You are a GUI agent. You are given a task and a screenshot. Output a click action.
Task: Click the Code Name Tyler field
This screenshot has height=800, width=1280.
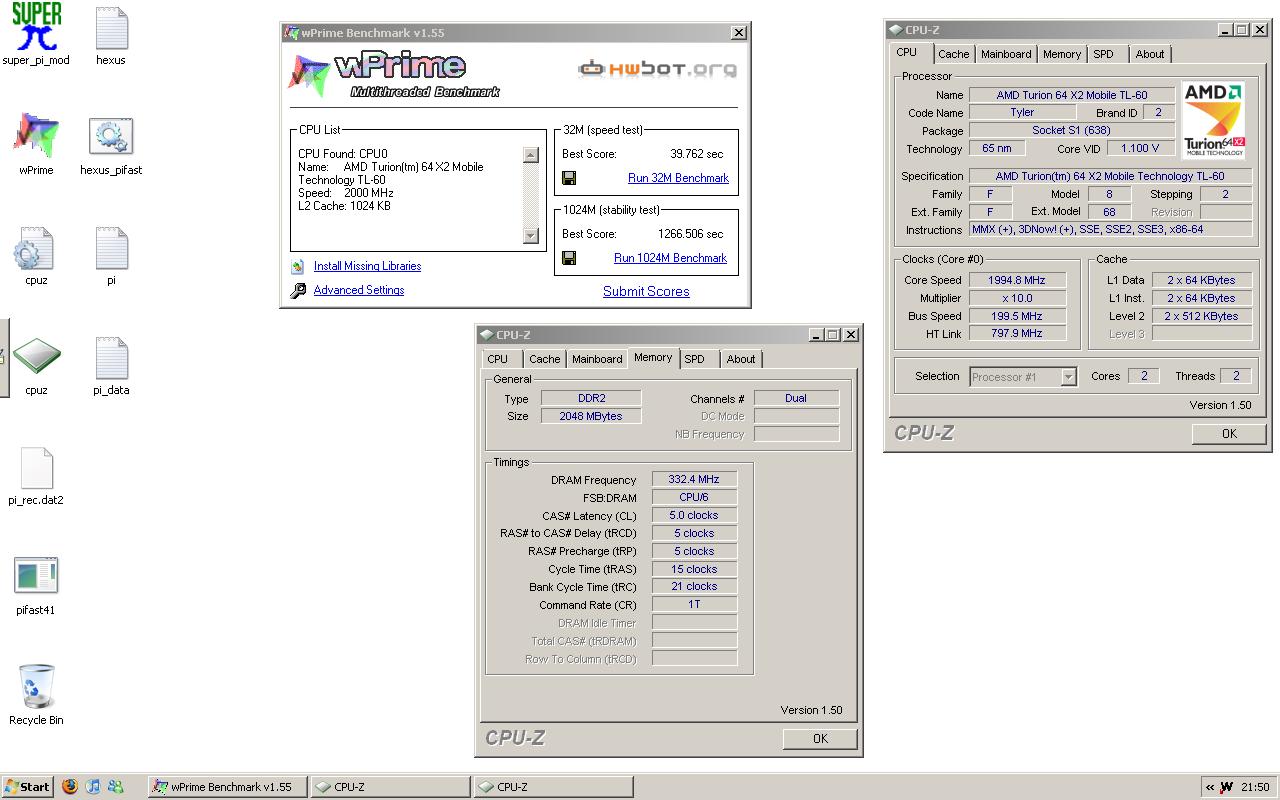tap(1022, 113)
